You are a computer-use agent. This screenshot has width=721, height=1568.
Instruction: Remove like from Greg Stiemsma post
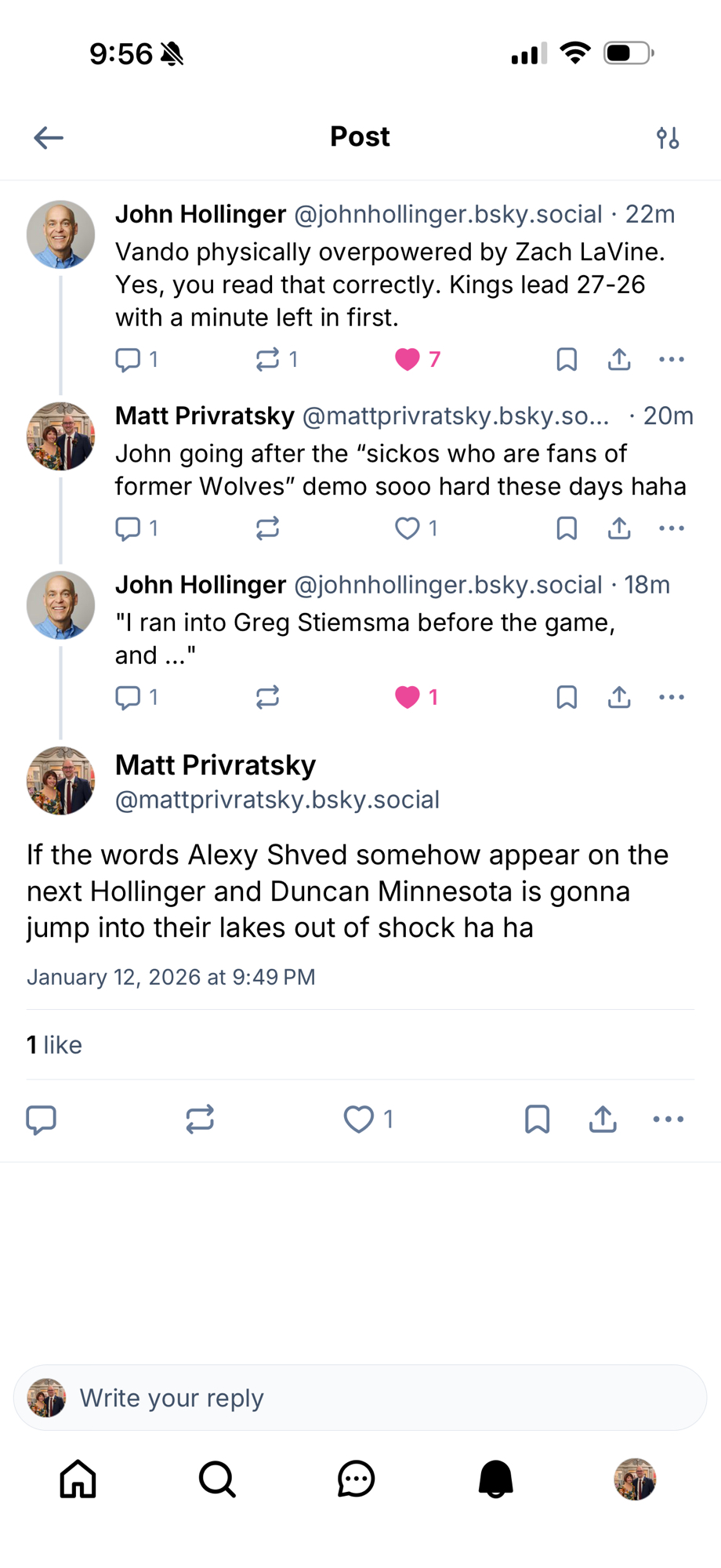point(408,697)
